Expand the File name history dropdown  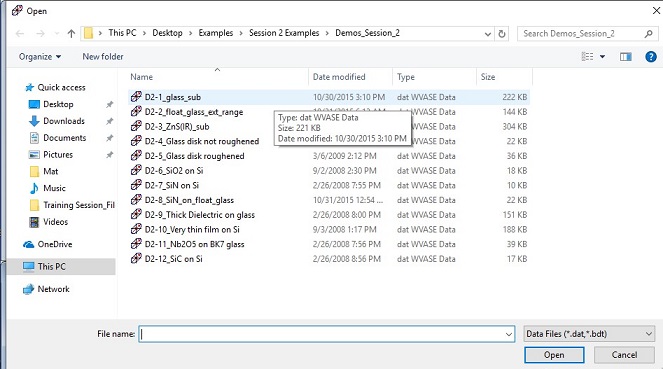coord(509,334)
